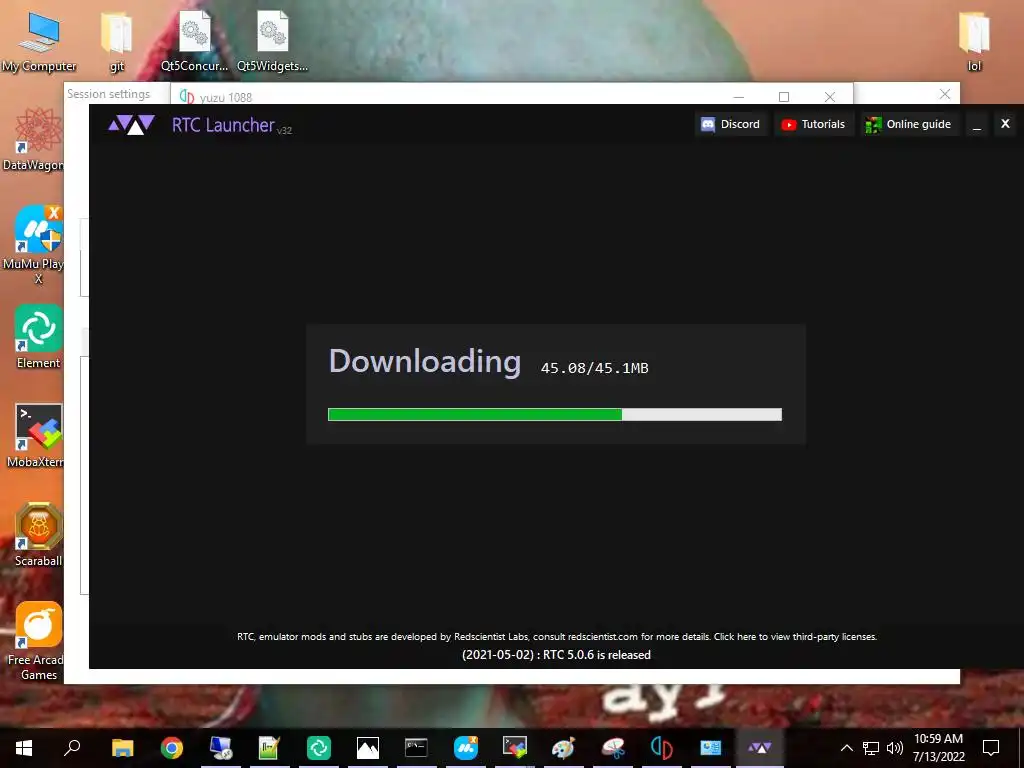Open Free Arcade Games desktop shortcut
The image size is (1024, 768).
36,640
